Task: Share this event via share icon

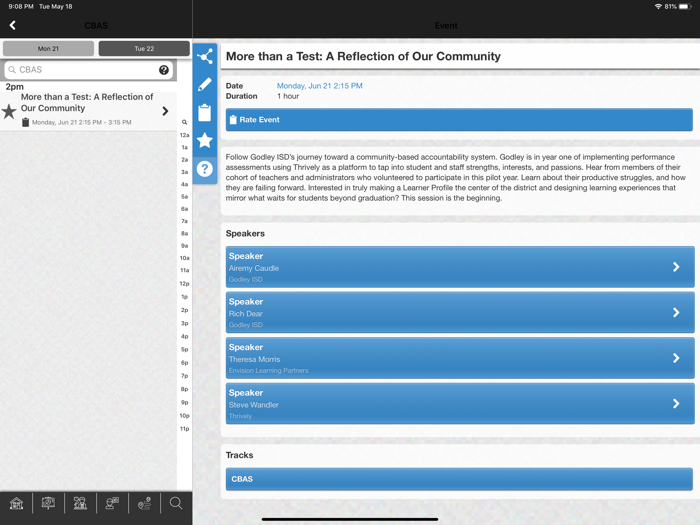Action: [205, 57]
